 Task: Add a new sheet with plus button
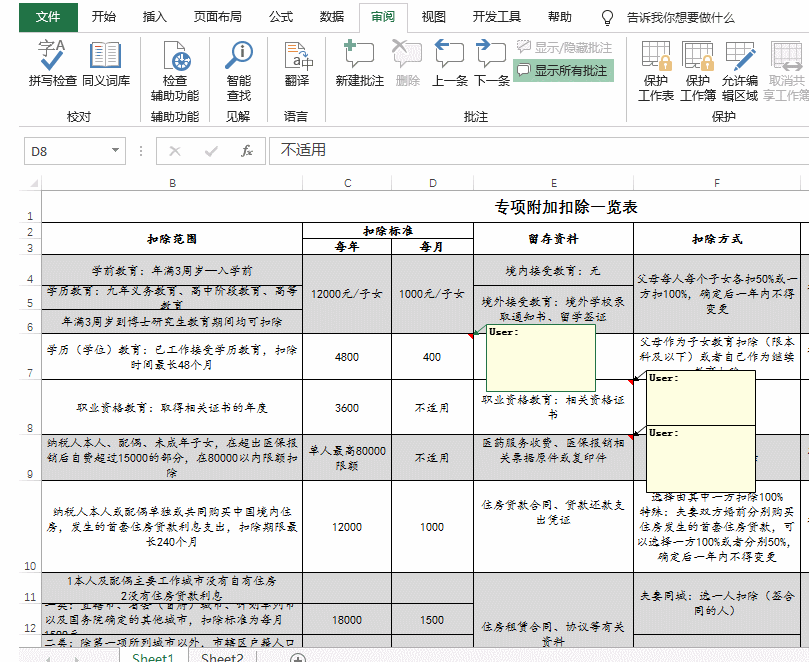pyautogui.click(x=298, y=657)
